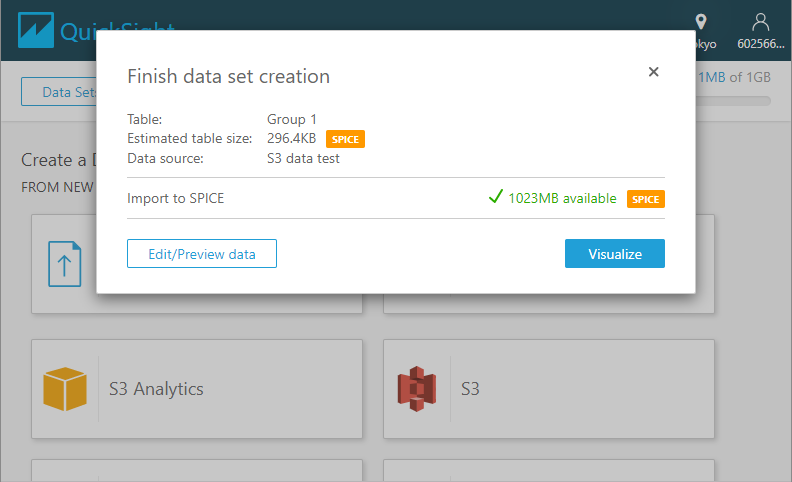Click the "Import to SPICE" label

click(x=176, y=198)
